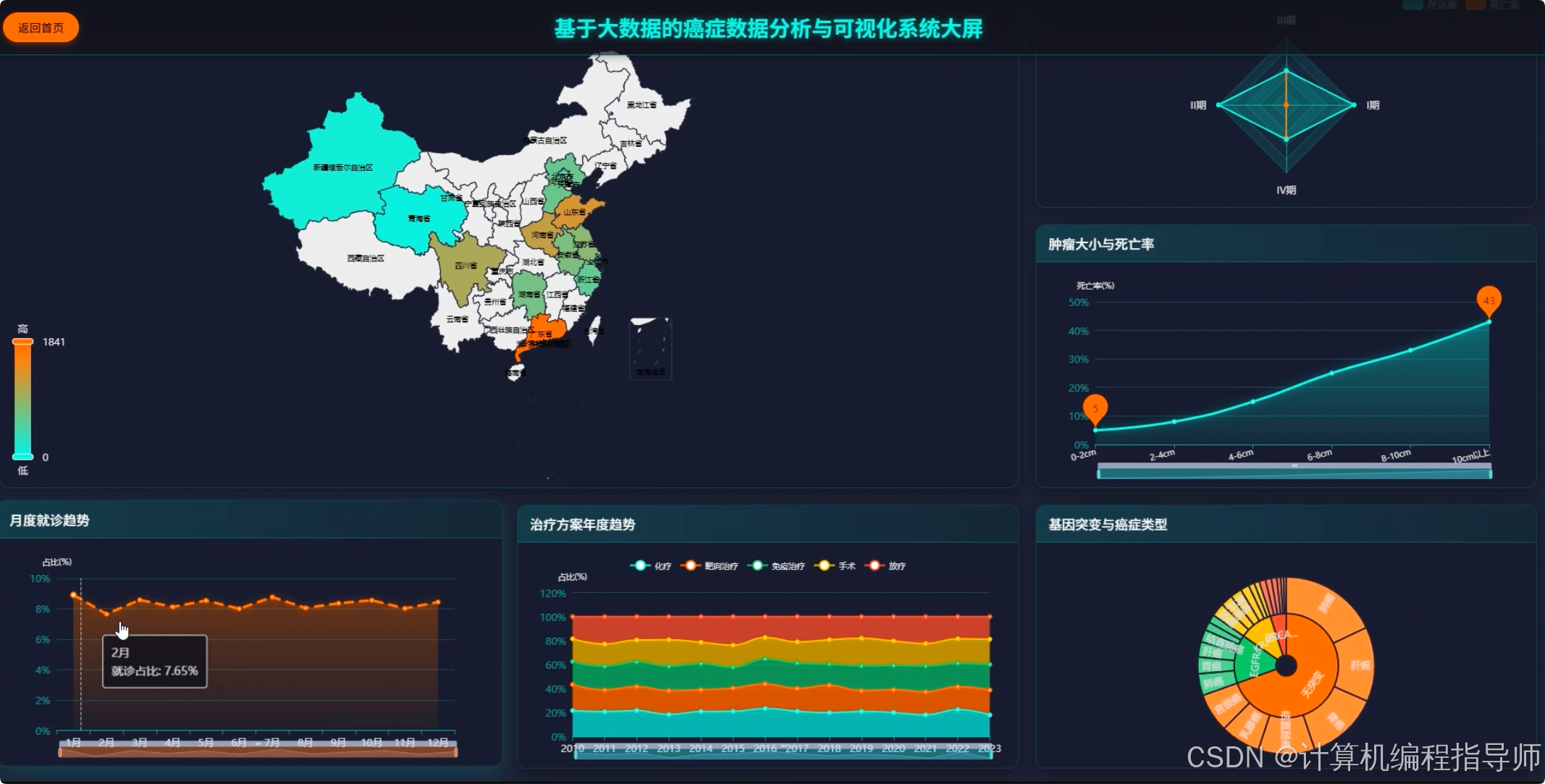This screenshot has width=1545, height=784.
Task: Click the 肝癌 outer sunburst segment
Action: tap(1359, 665)
